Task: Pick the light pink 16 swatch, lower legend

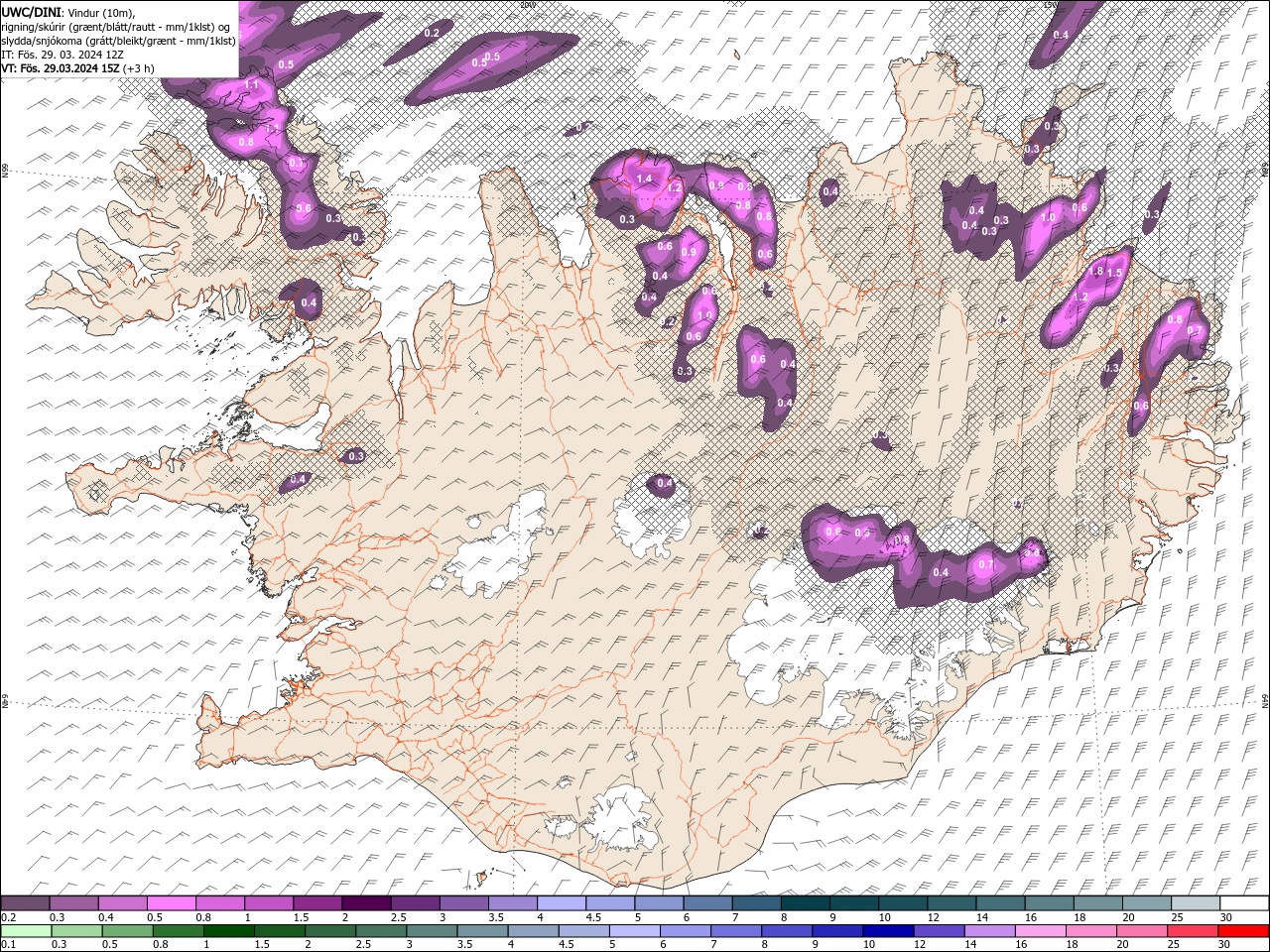Action: 1040,931
